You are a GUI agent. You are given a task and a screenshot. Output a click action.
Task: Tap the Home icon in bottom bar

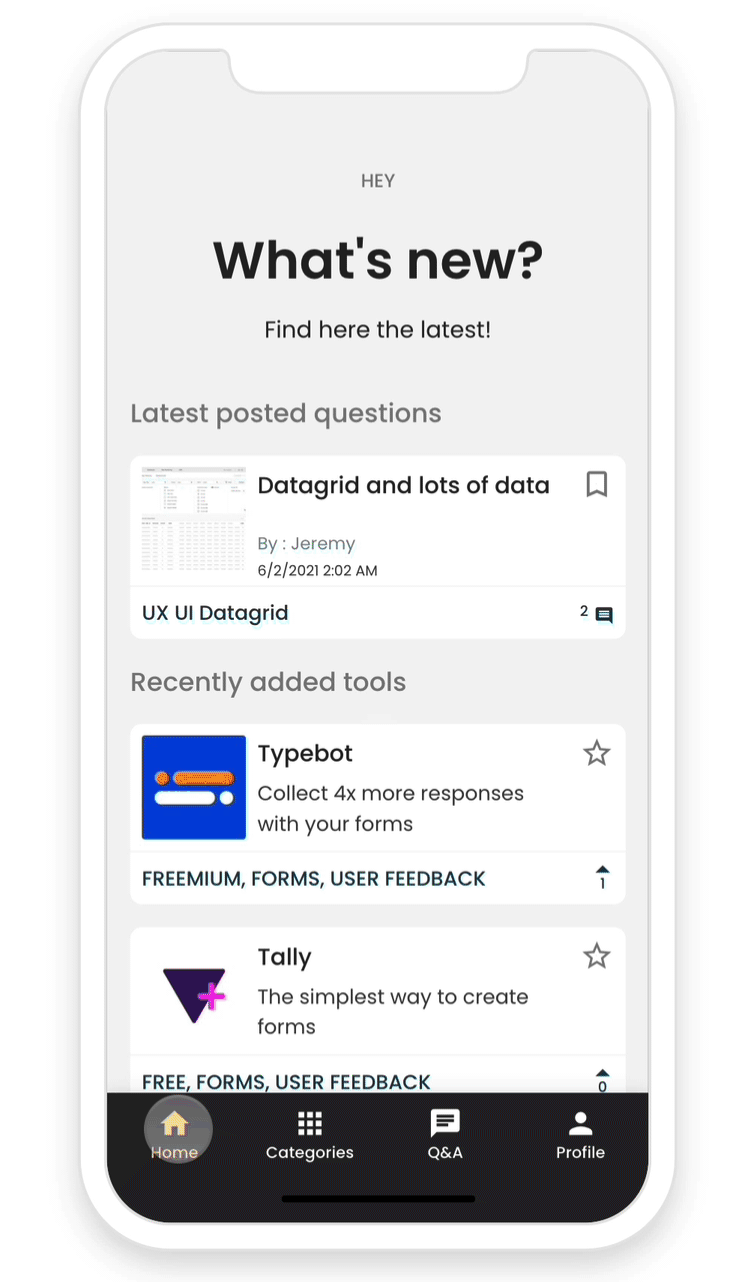[x=175, y=1123]
